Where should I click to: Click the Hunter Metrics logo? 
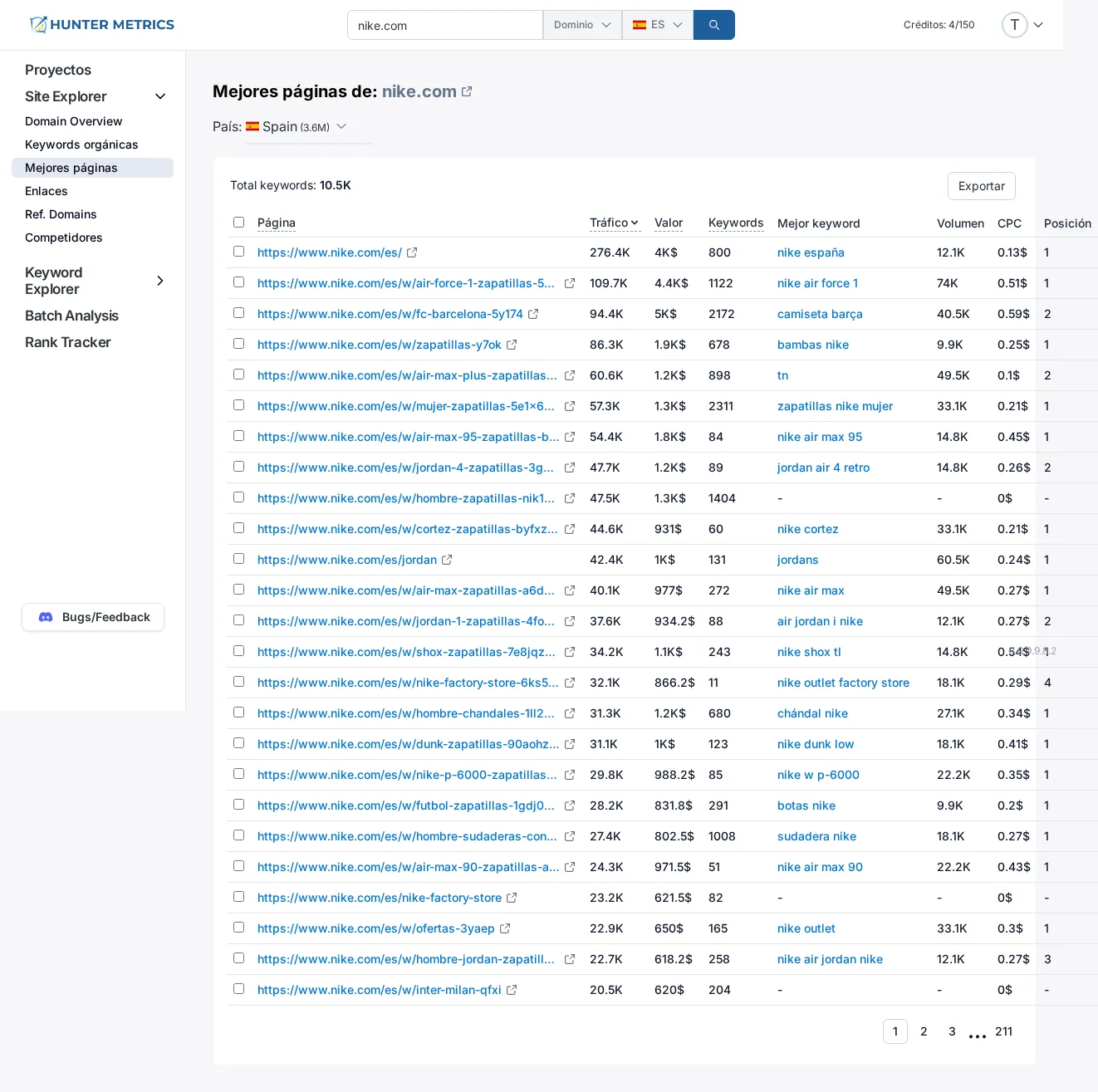(102, 25)
